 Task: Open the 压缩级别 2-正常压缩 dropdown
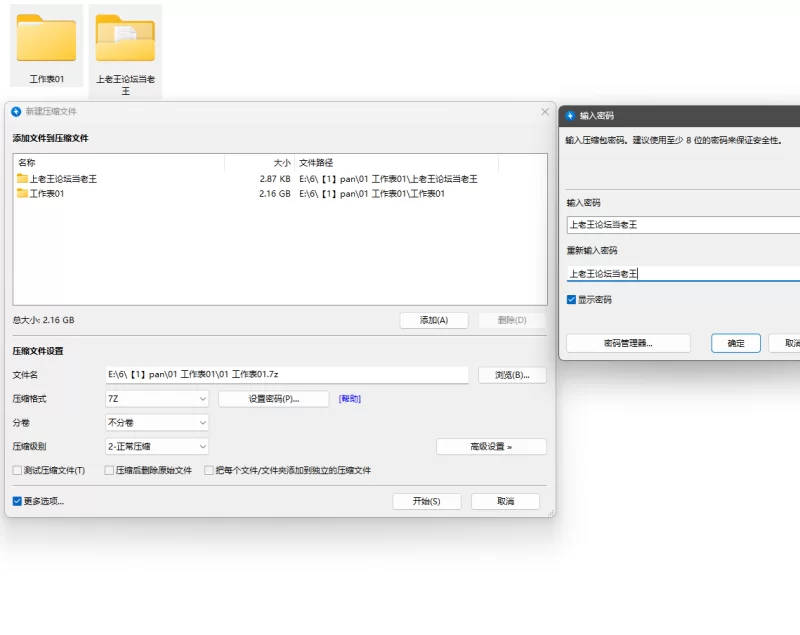click(157, 447)
